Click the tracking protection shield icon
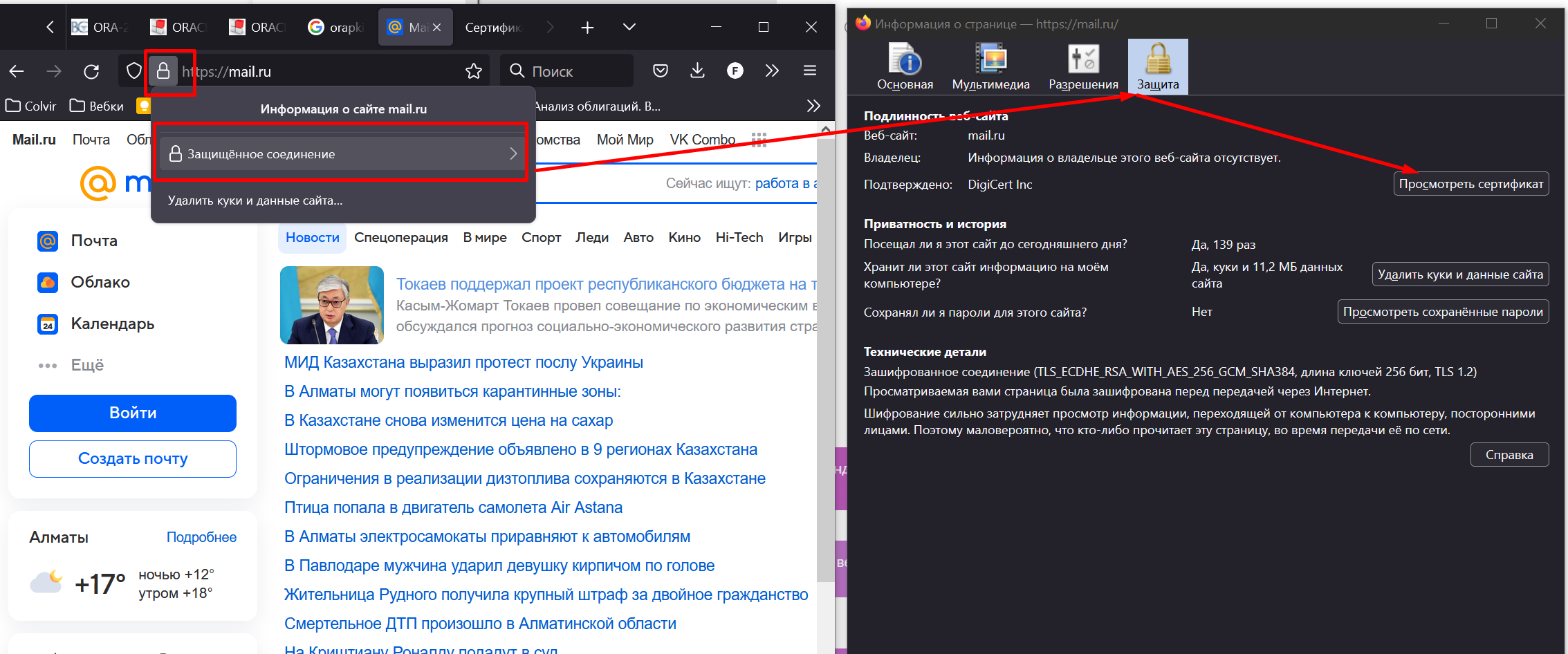The image size is (1568, 654). pyautogui.click(x=134, y=71)
